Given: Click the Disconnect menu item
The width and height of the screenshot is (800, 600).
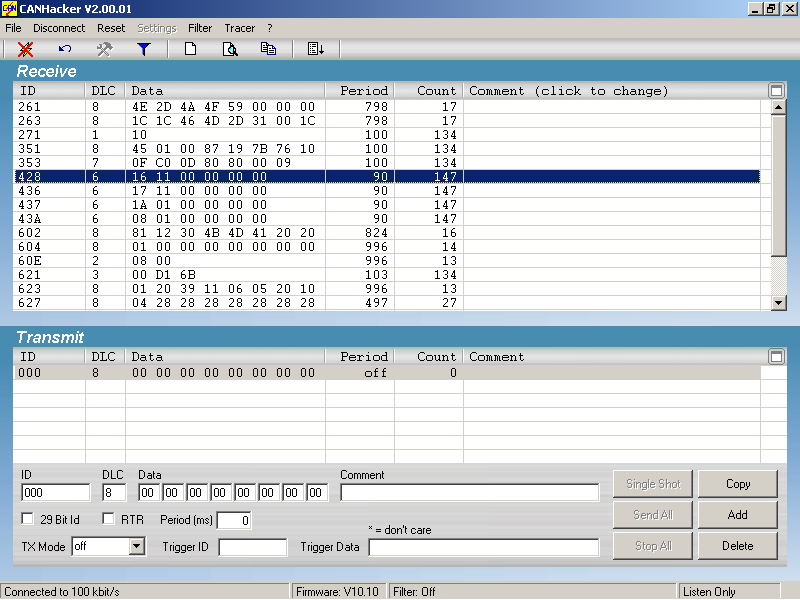Looking at the screenshot, I should coord(59,28).
